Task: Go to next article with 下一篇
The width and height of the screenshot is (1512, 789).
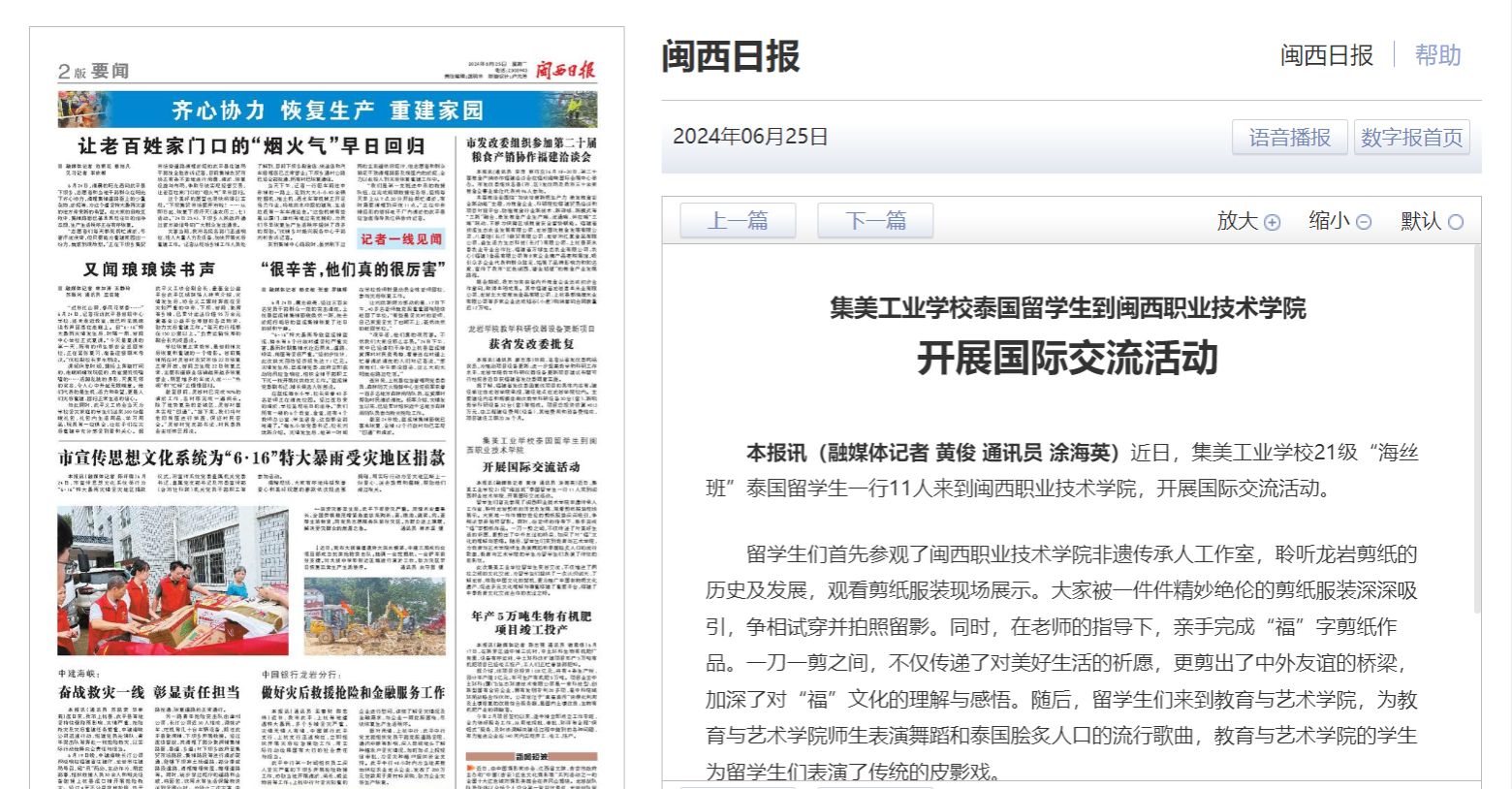Action: click(875, 221)
